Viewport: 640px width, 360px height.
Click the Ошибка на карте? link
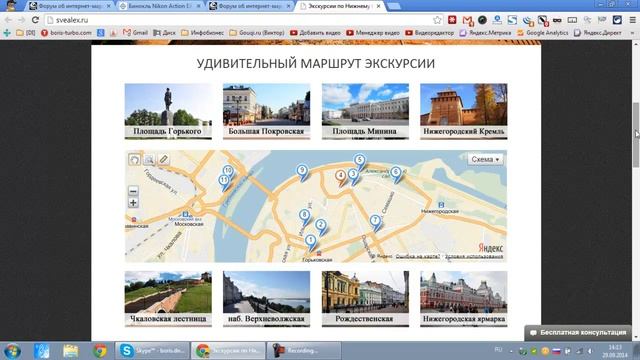pyautogui.click(x=418, y=256)
